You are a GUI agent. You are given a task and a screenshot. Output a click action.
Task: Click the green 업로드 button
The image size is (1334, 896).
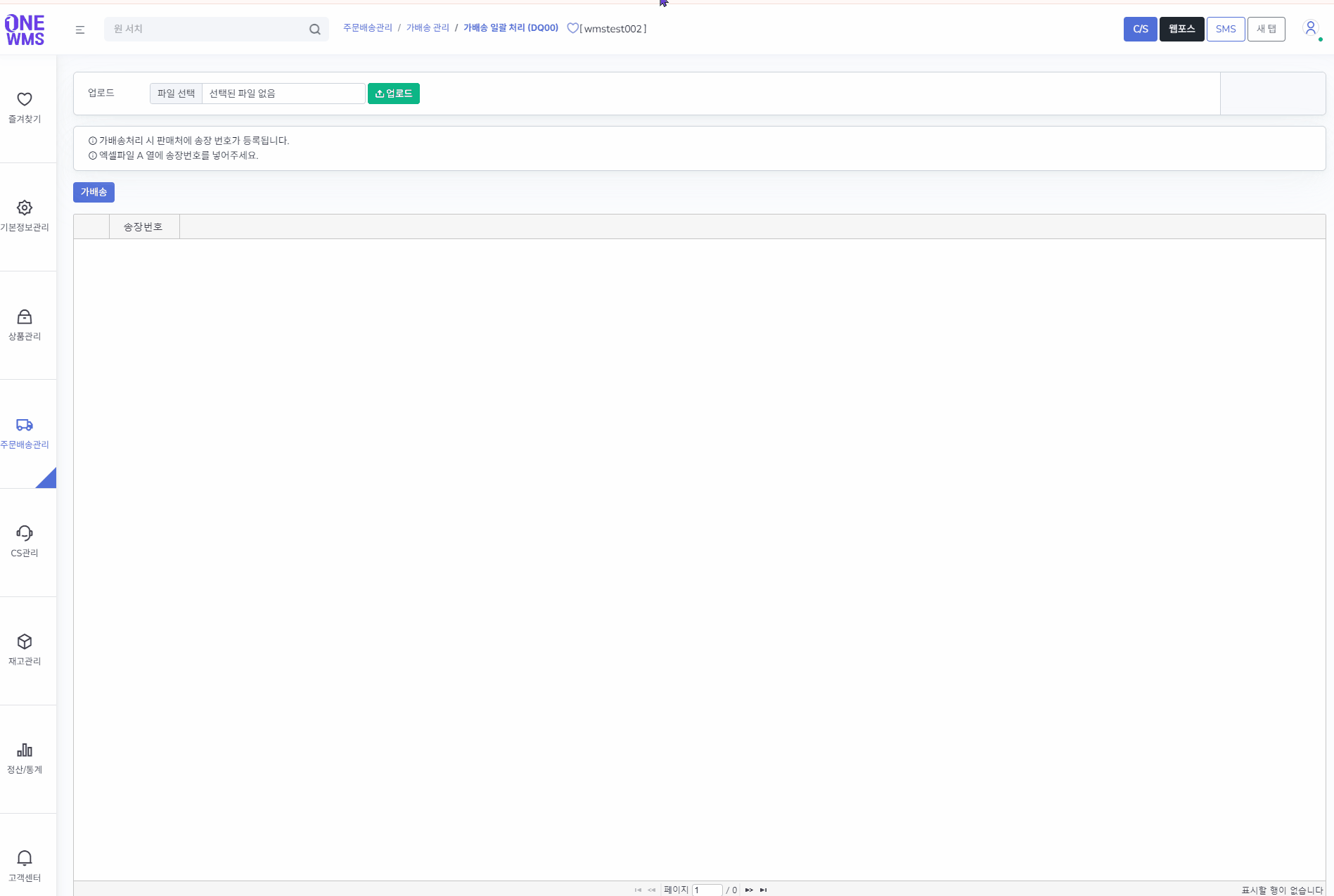pos(394,94)
